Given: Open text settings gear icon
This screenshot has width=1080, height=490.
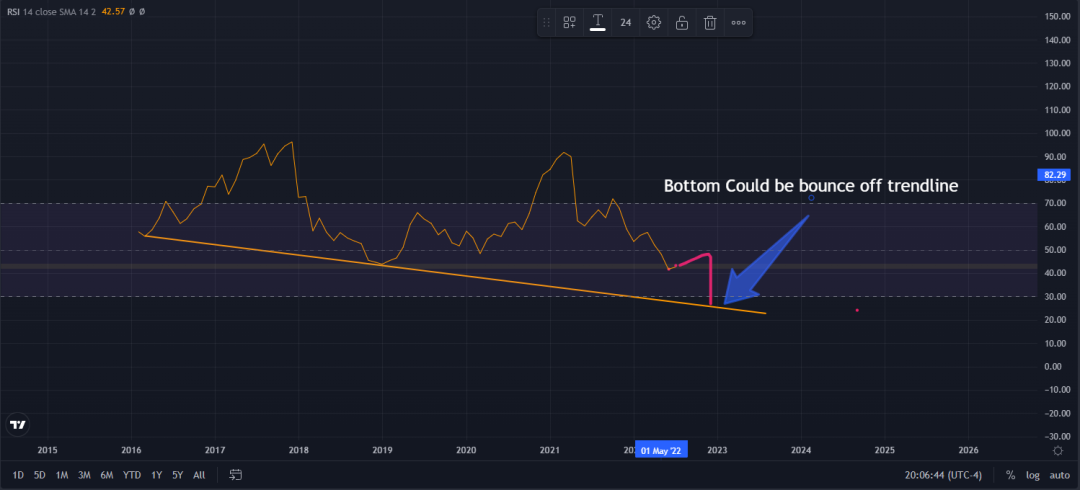Looking at the screenshot, I should [x=654, y=23].
